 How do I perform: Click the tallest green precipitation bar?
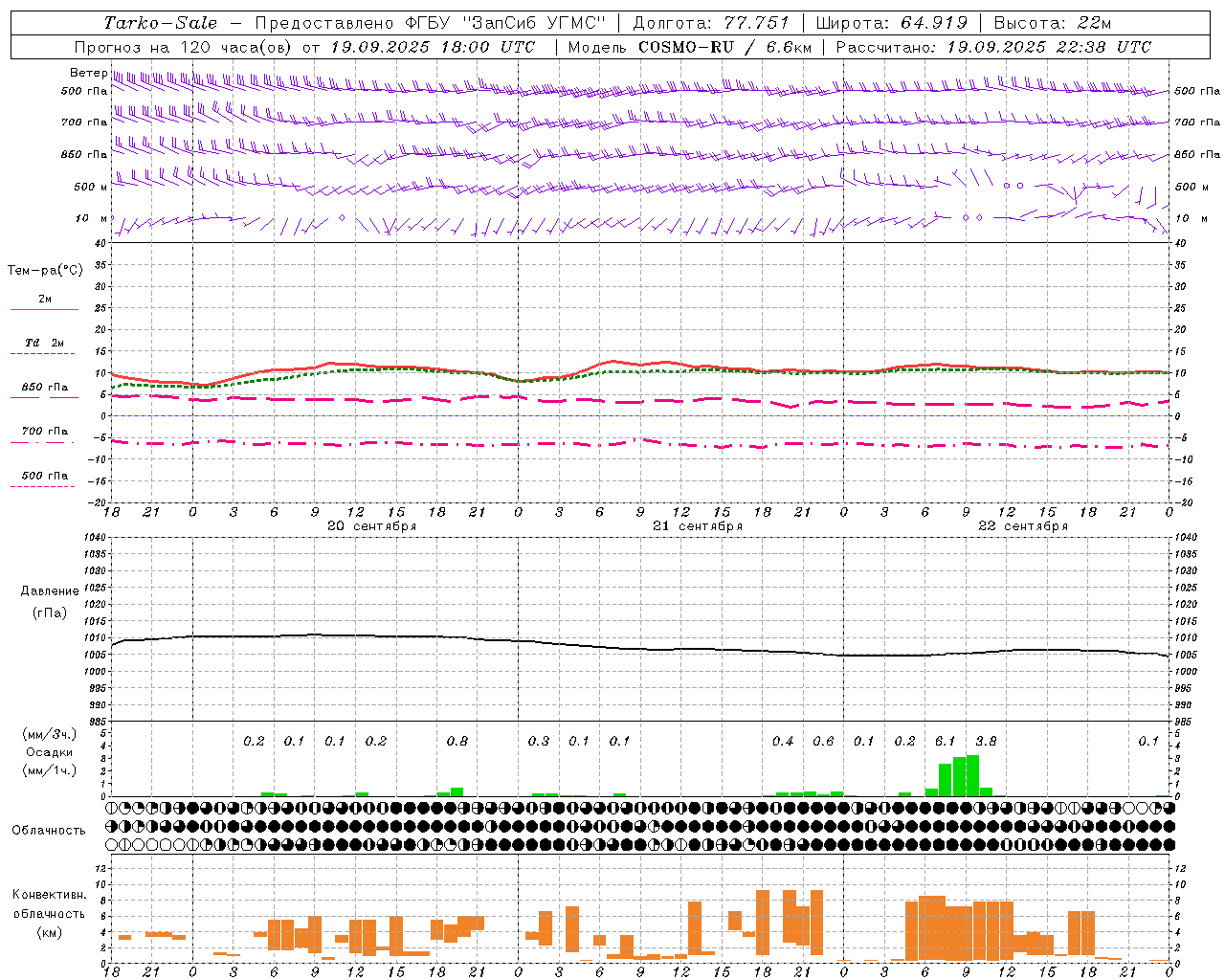972,775
